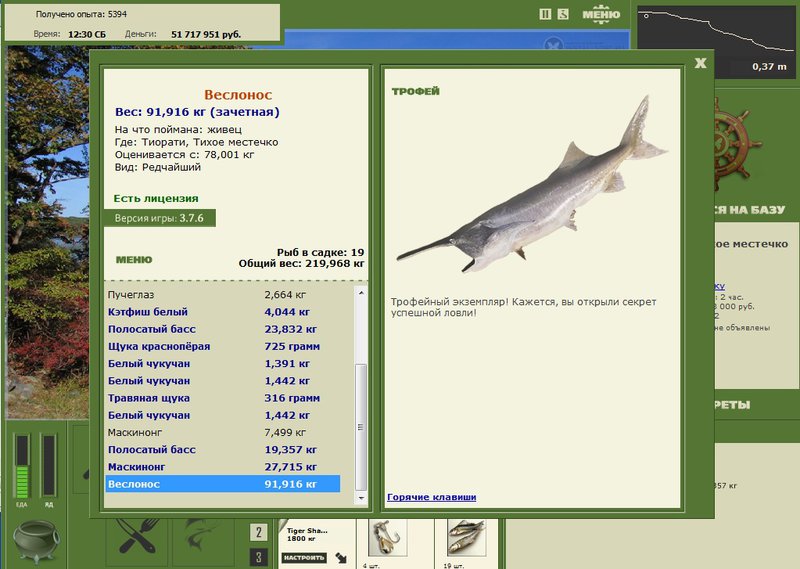This screenshot has height=569, width=800.
Task: Select Кэтфиш белый in the keepnet list
Action: [222, 312]
